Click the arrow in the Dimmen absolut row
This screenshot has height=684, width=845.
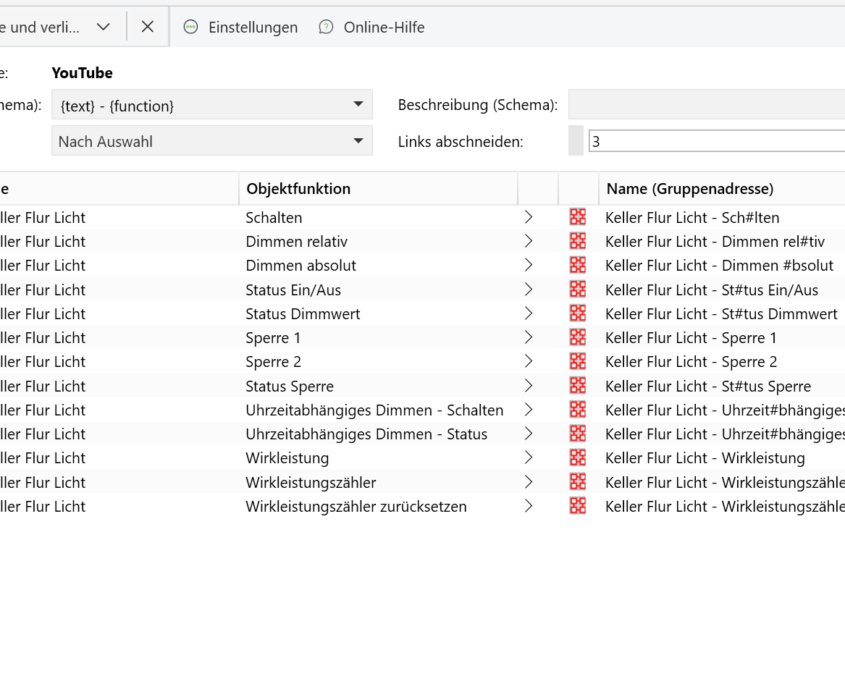click(528, 265)
